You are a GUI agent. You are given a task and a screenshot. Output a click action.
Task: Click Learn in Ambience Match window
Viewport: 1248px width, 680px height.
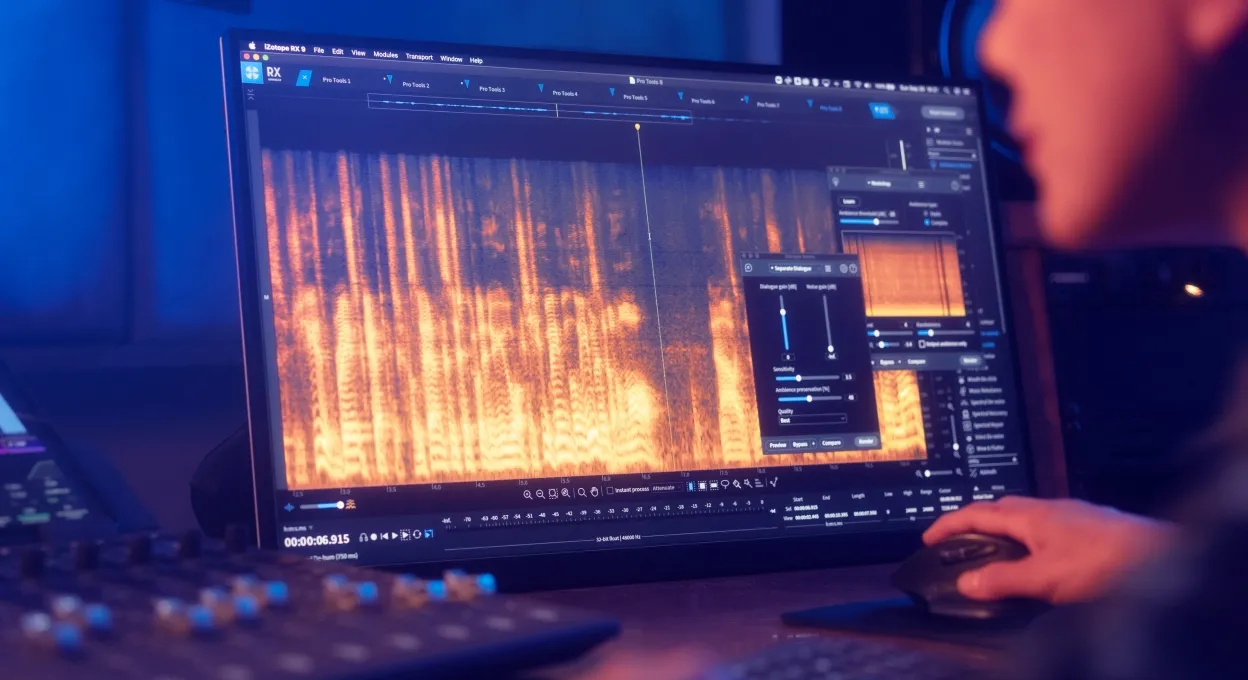pyautogui.click(x=849, y=201)
